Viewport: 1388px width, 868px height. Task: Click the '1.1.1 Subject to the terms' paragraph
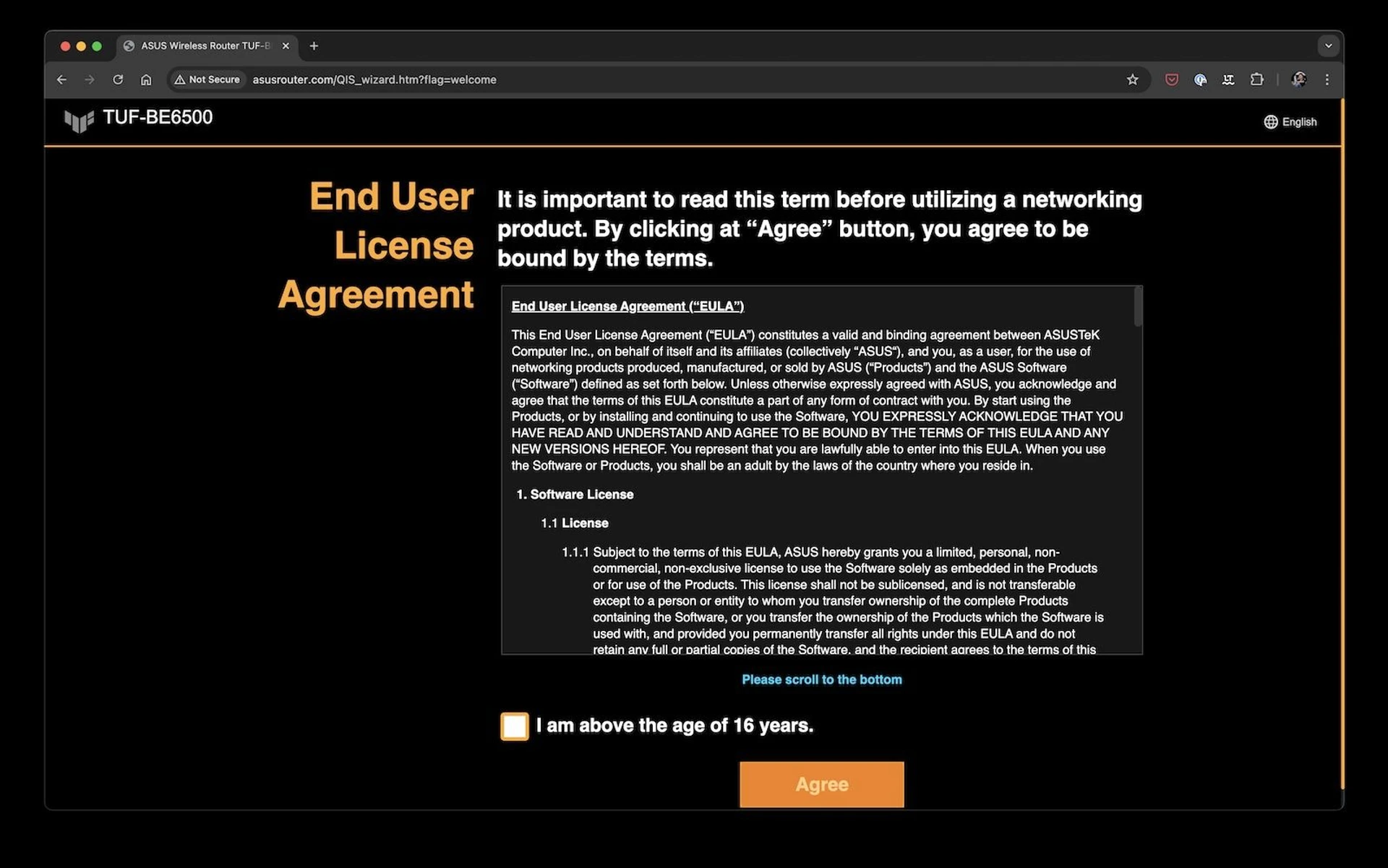click(831, 601)
